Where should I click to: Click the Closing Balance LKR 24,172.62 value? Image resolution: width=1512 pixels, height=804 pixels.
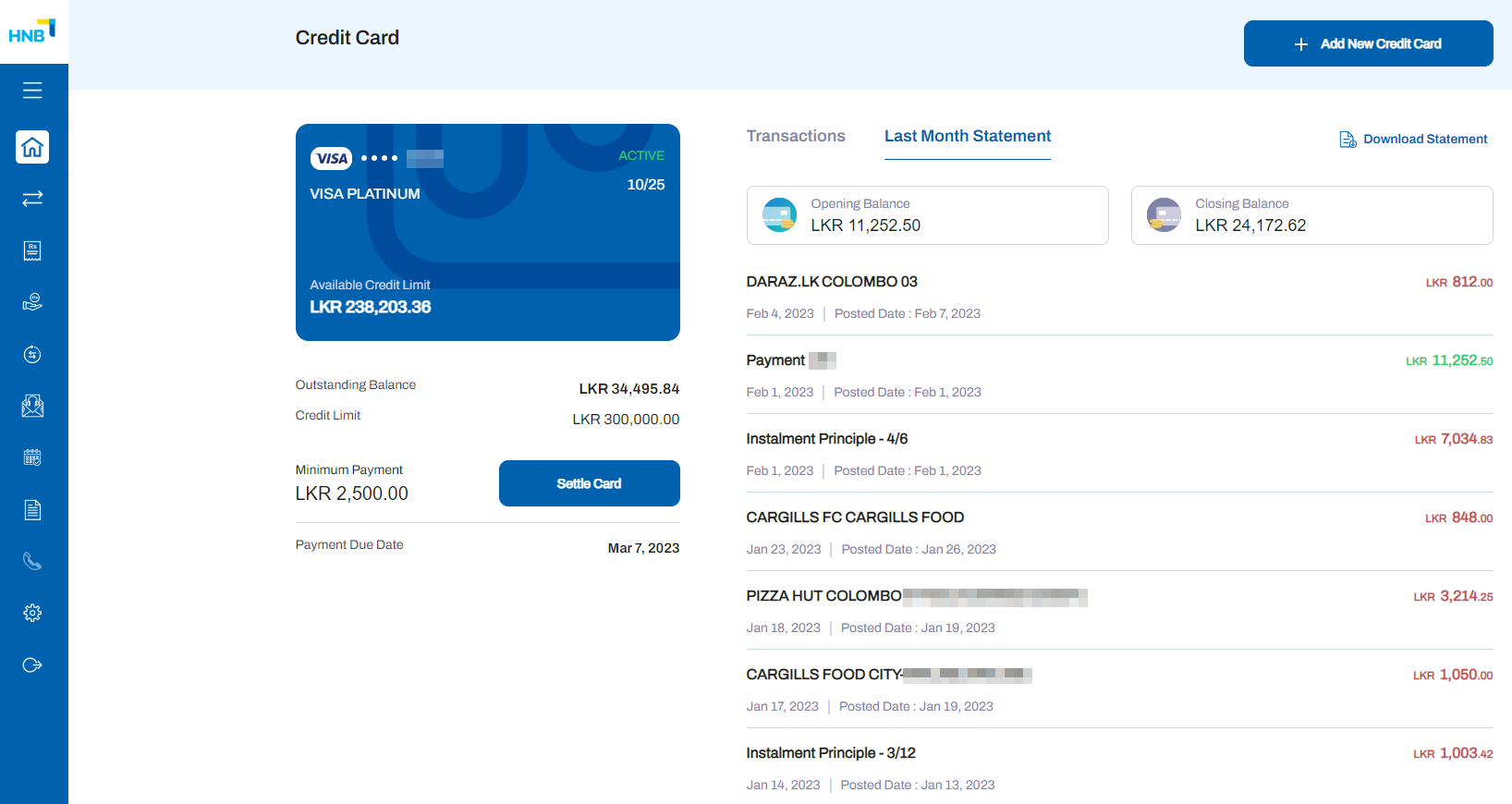pyautogui.click(x=1250, y=225)
